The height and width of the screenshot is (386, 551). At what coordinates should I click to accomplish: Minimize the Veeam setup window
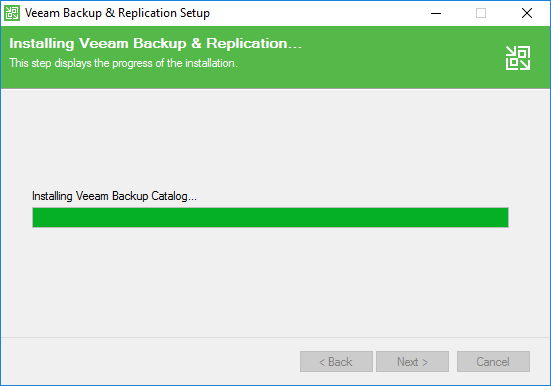[x=436, y=13]
